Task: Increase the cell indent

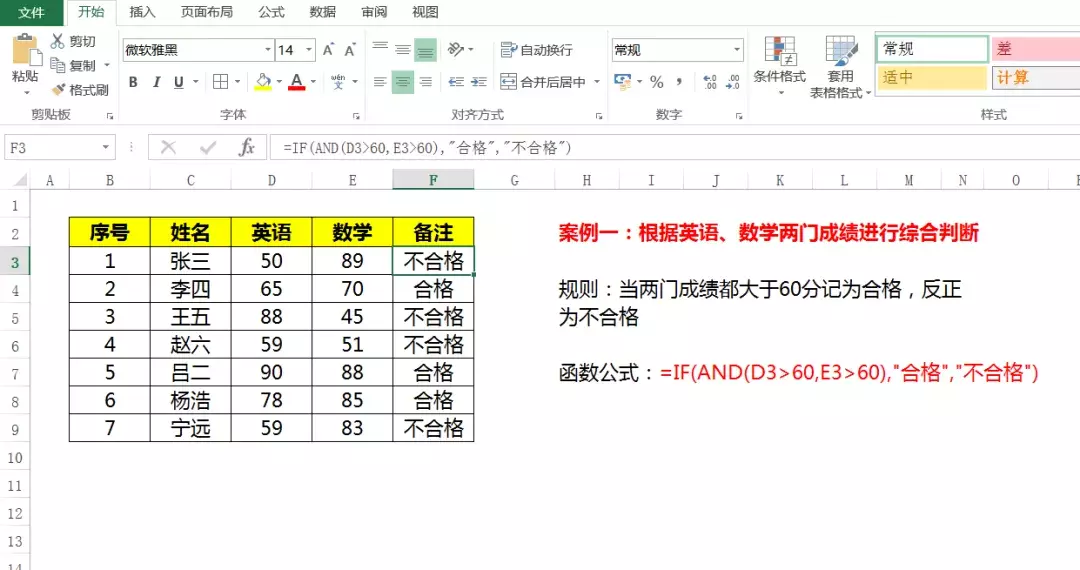Action: [479, 82]
